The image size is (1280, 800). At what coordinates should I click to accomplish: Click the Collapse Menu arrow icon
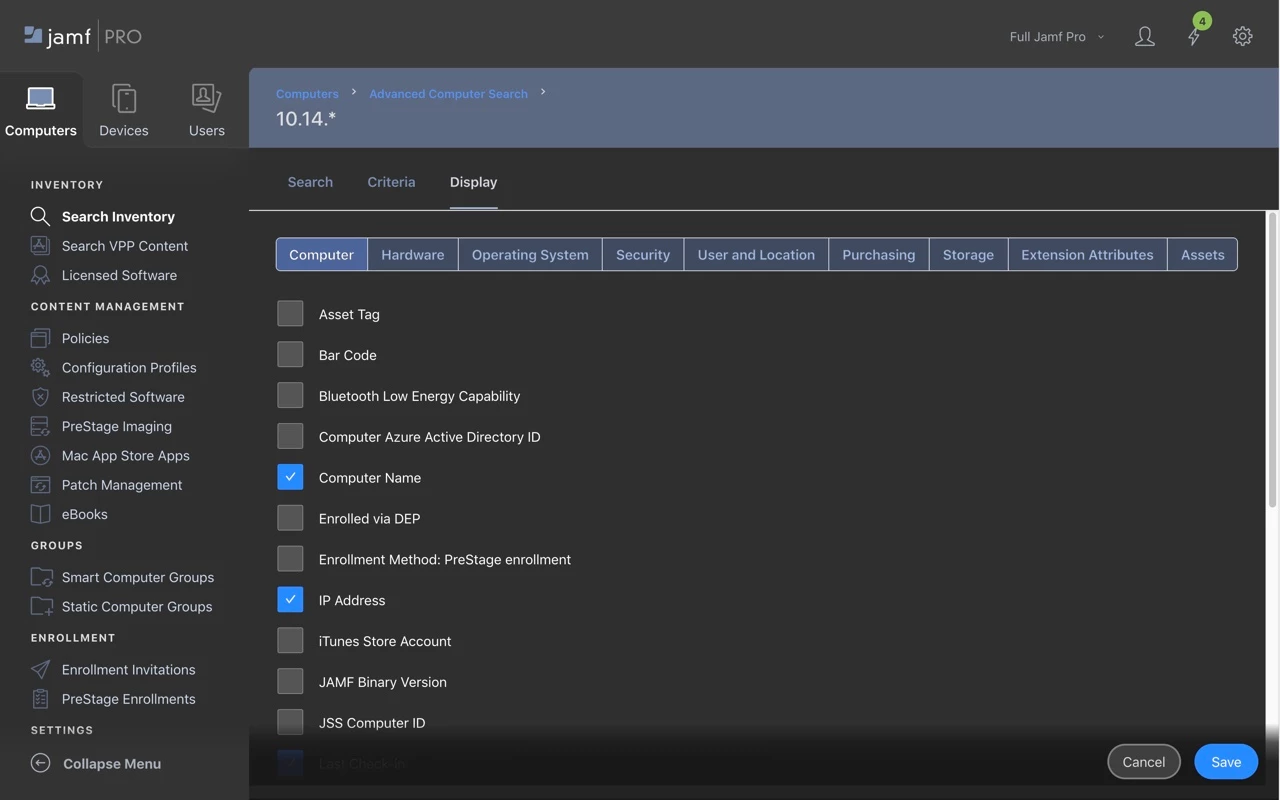tap(40, 763)
